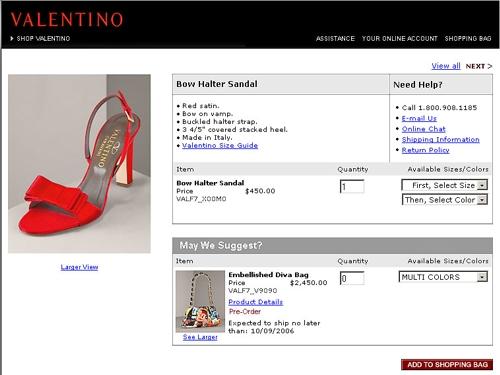This screenshot has width=500, height=375.
Task: Select the item code VALF7_V9090
Action: [253, 291]
